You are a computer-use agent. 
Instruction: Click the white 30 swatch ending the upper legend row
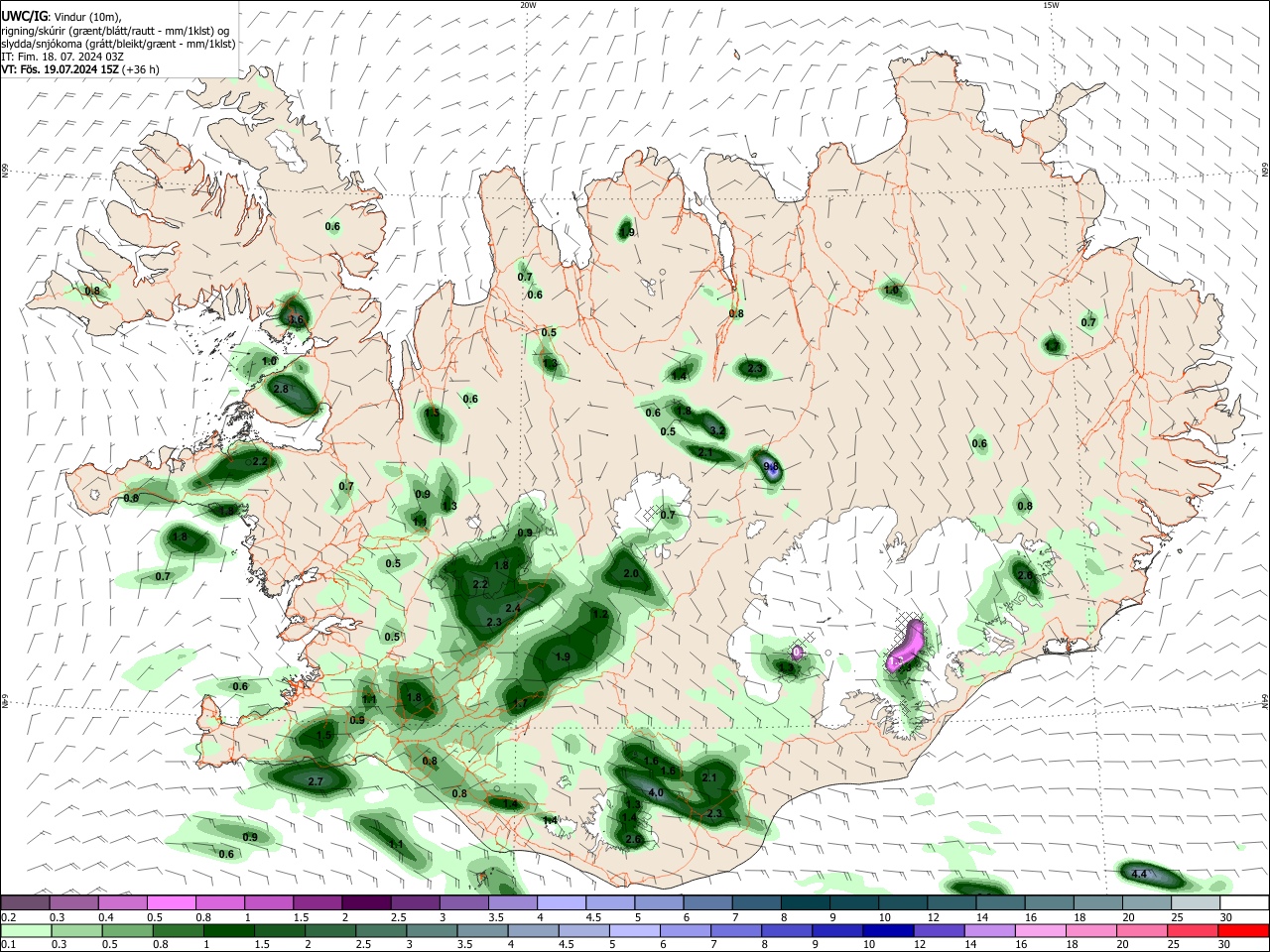(x=1244, y=902)
